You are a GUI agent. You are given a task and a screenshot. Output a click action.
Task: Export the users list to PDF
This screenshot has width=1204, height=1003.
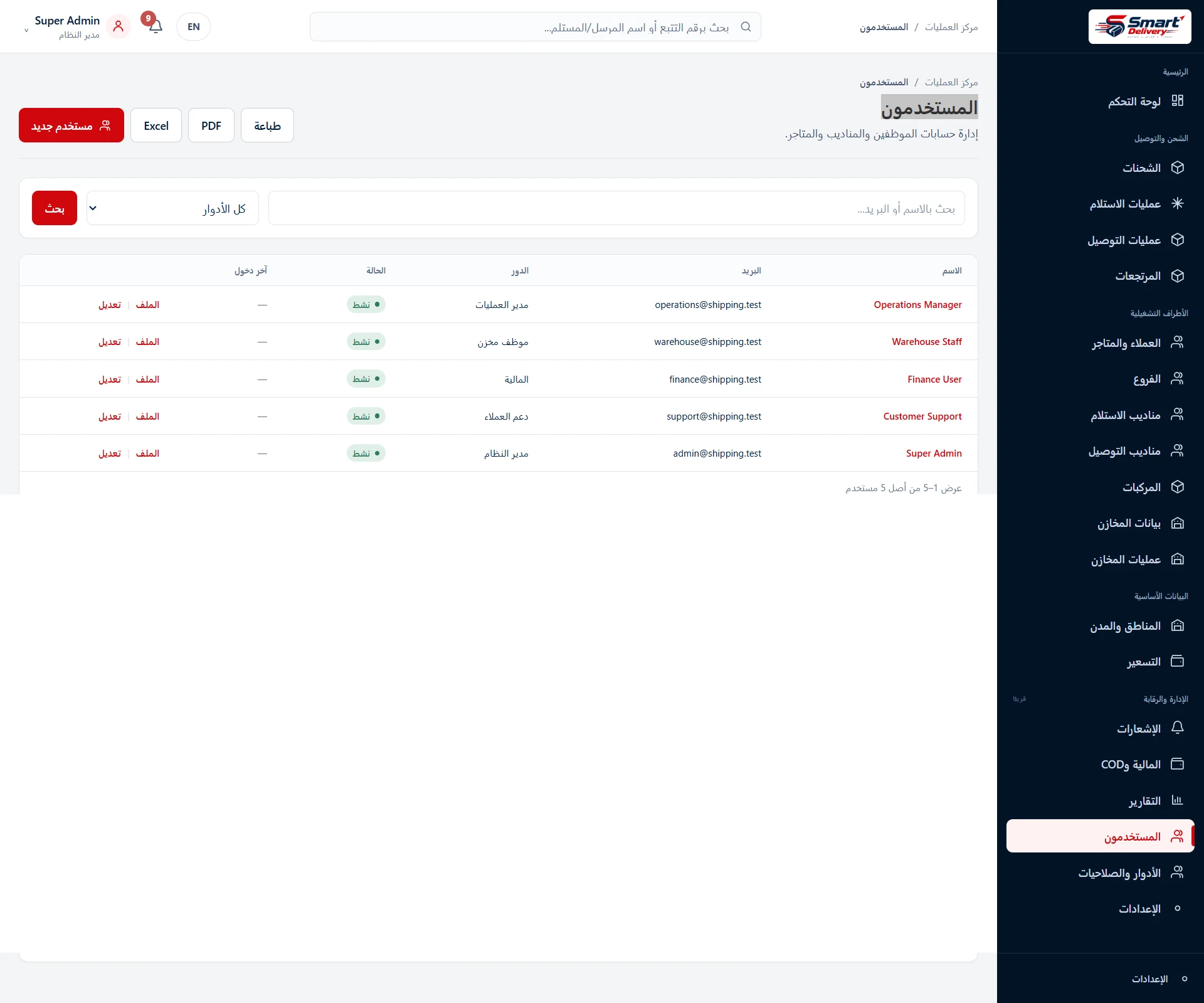click(211, 125)
